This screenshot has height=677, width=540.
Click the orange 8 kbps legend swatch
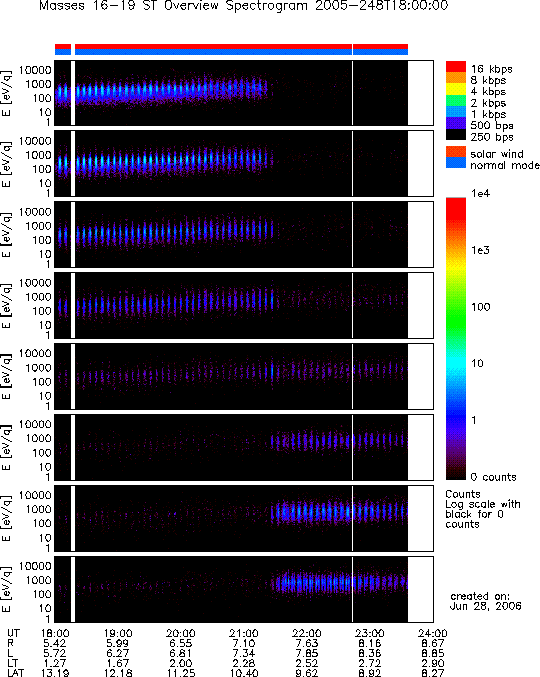pos(456,78)
